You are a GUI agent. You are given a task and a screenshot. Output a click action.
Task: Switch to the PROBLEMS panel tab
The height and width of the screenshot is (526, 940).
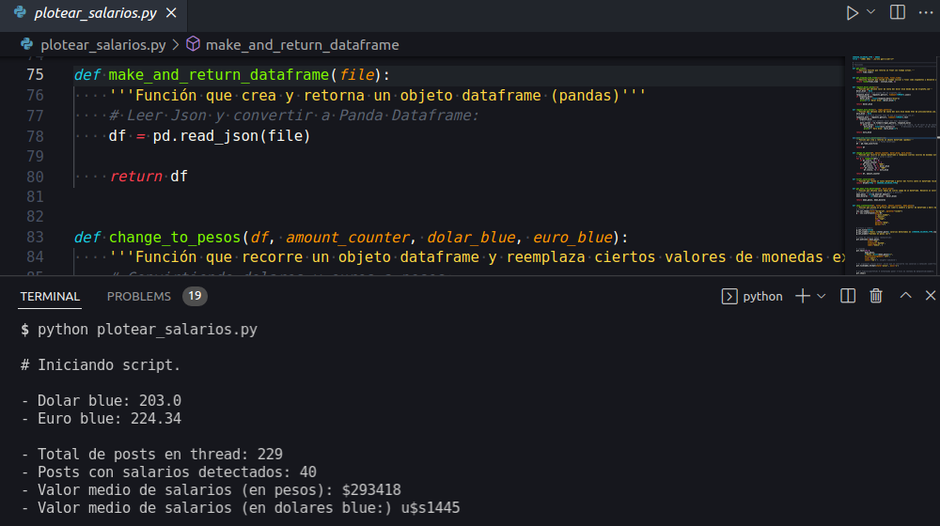[x=138, y=296]
